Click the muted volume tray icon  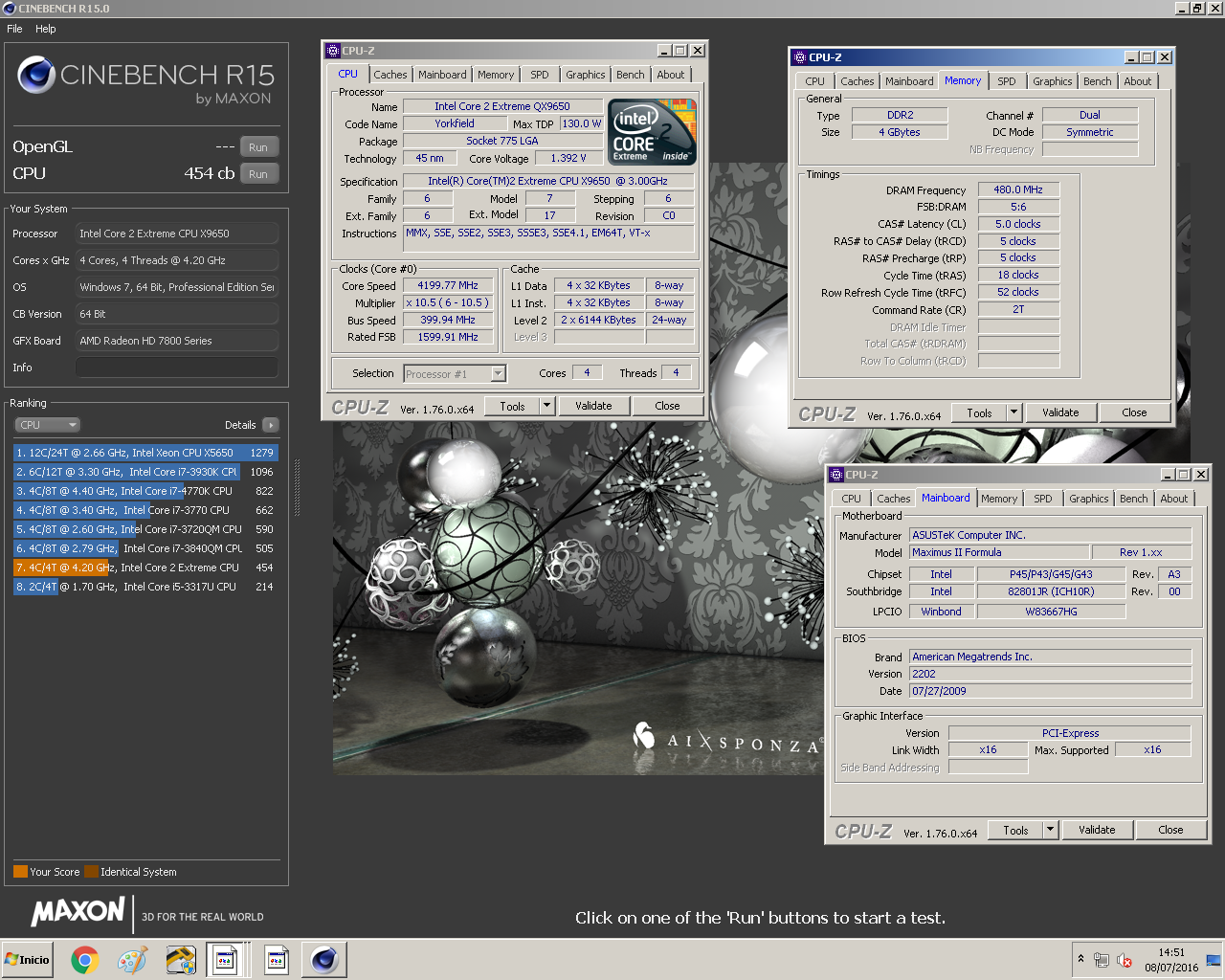pos(1125,960)
